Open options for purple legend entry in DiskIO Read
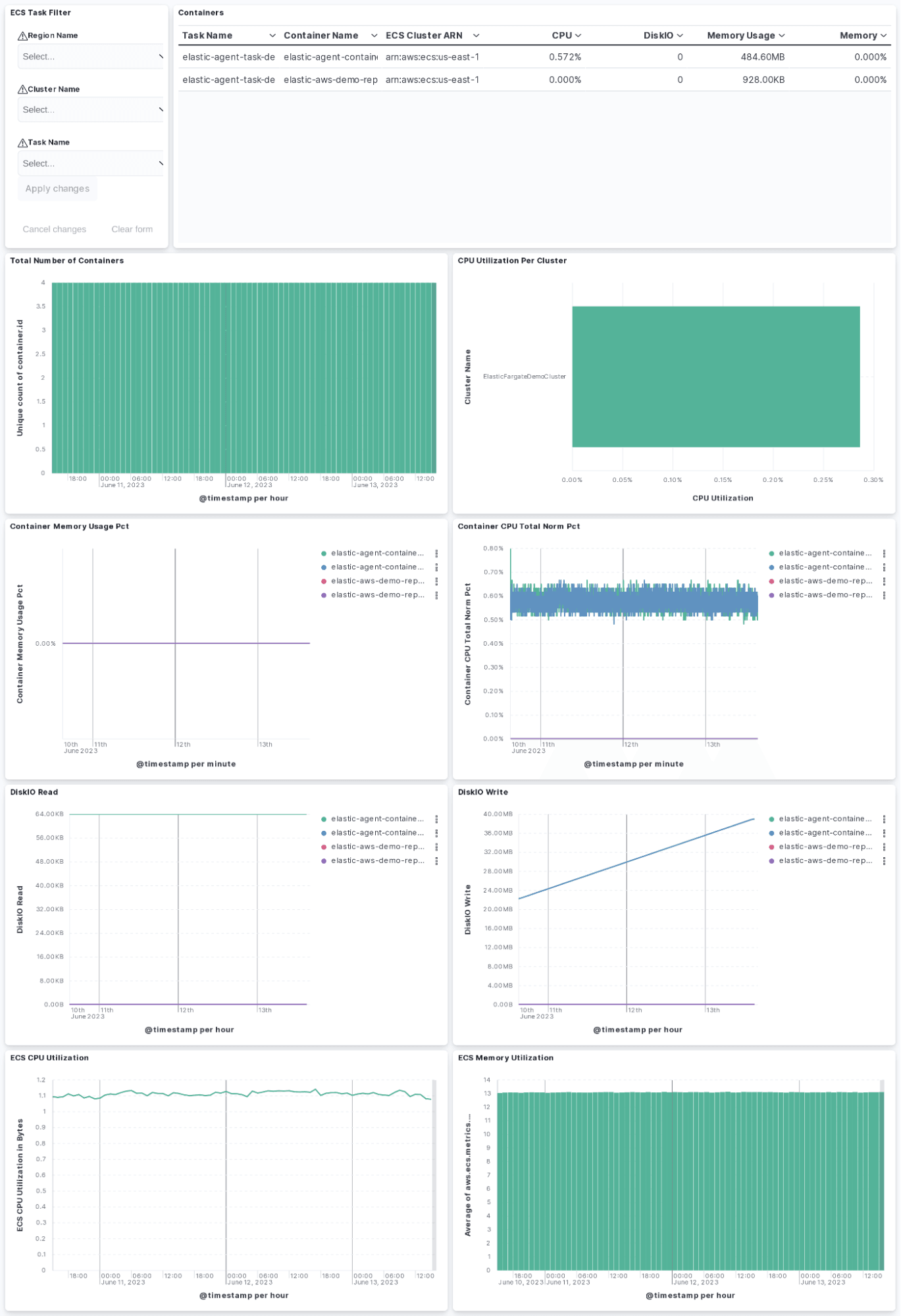 pyautogui.click(x=436, y=861)
